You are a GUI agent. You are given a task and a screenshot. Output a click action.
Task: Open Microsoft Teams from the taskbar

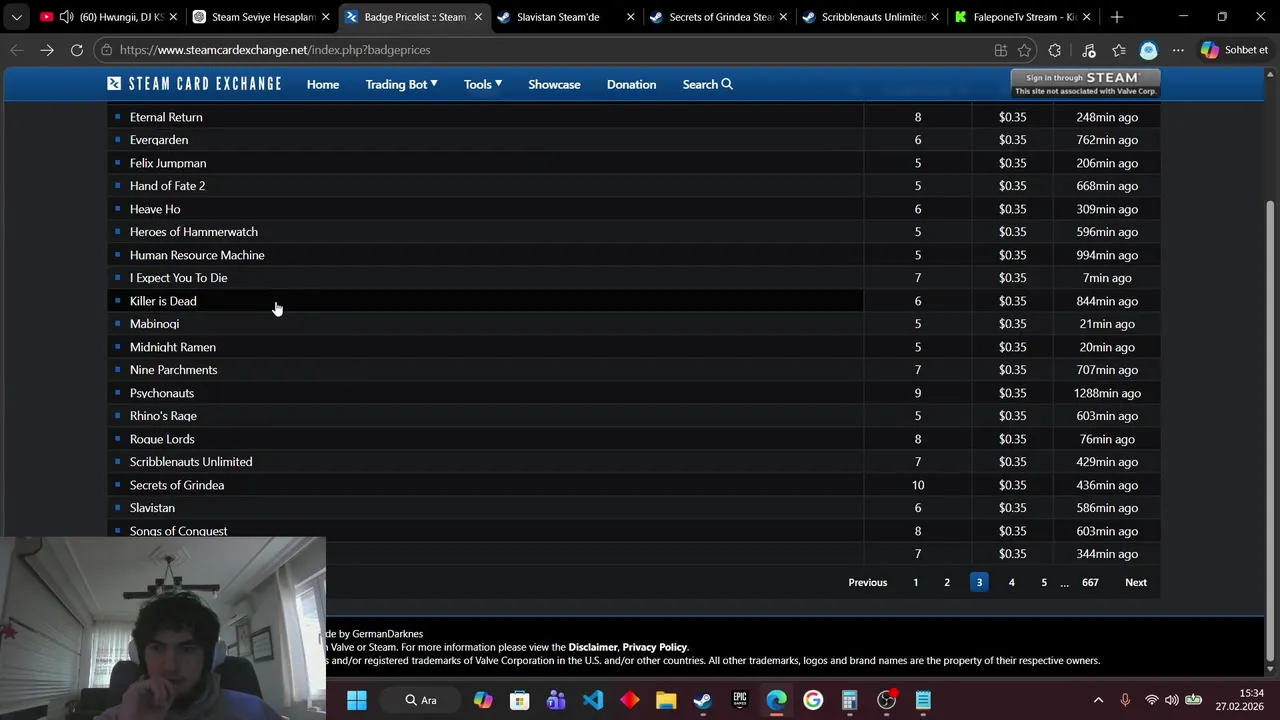coord(556,700)
